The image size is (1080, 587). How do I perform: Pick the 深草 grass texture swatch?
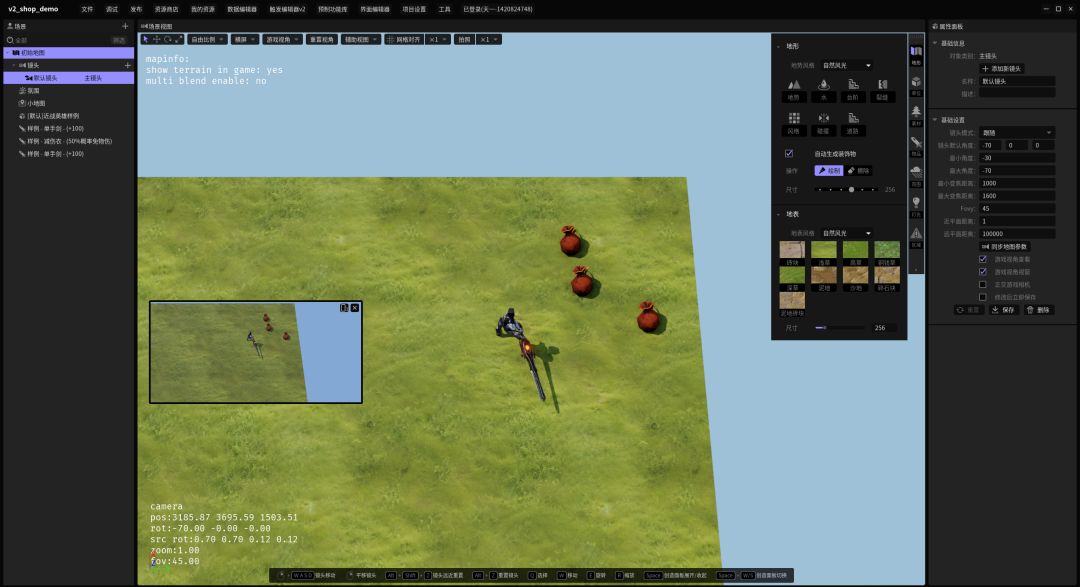792,279
